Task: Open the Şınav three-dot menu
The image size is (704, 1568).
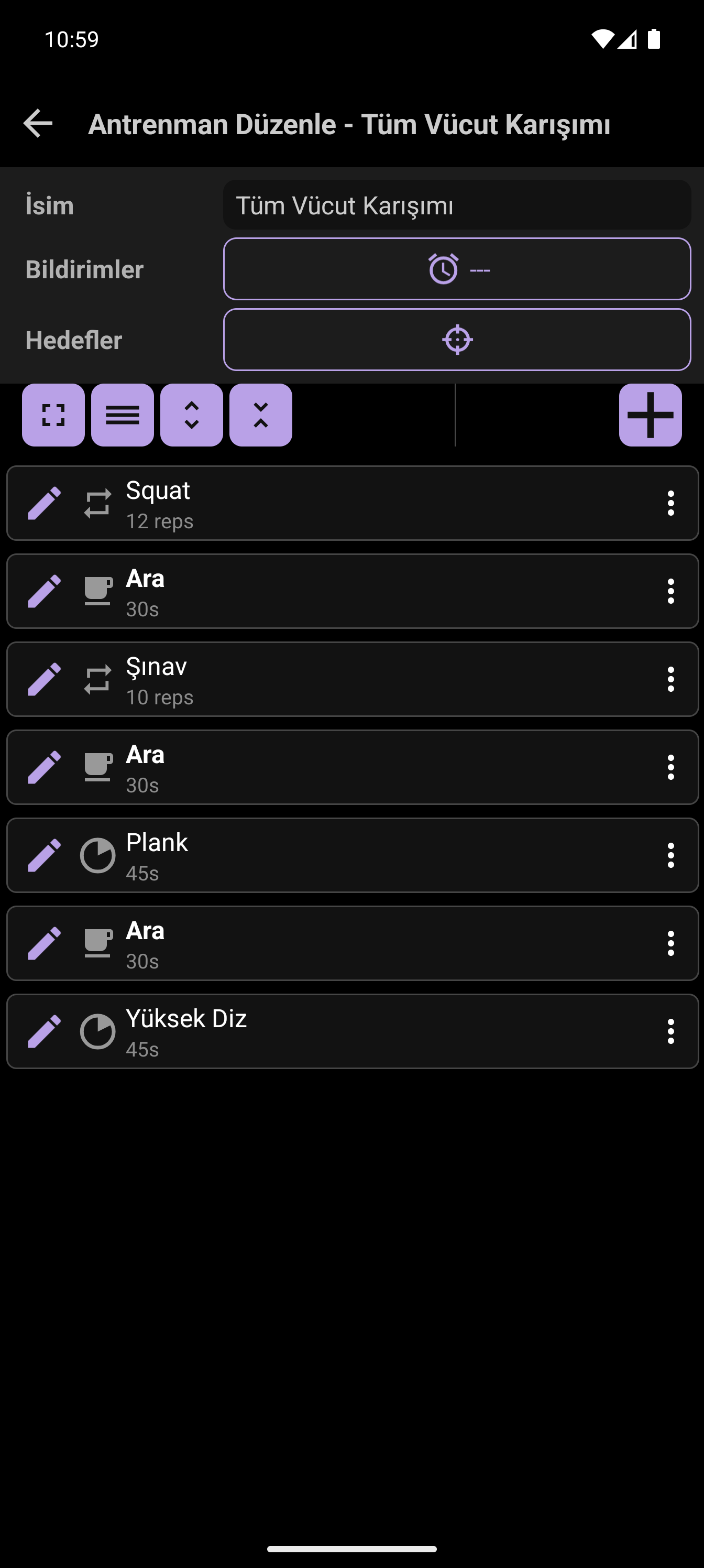Action: (x=670, y=679)
